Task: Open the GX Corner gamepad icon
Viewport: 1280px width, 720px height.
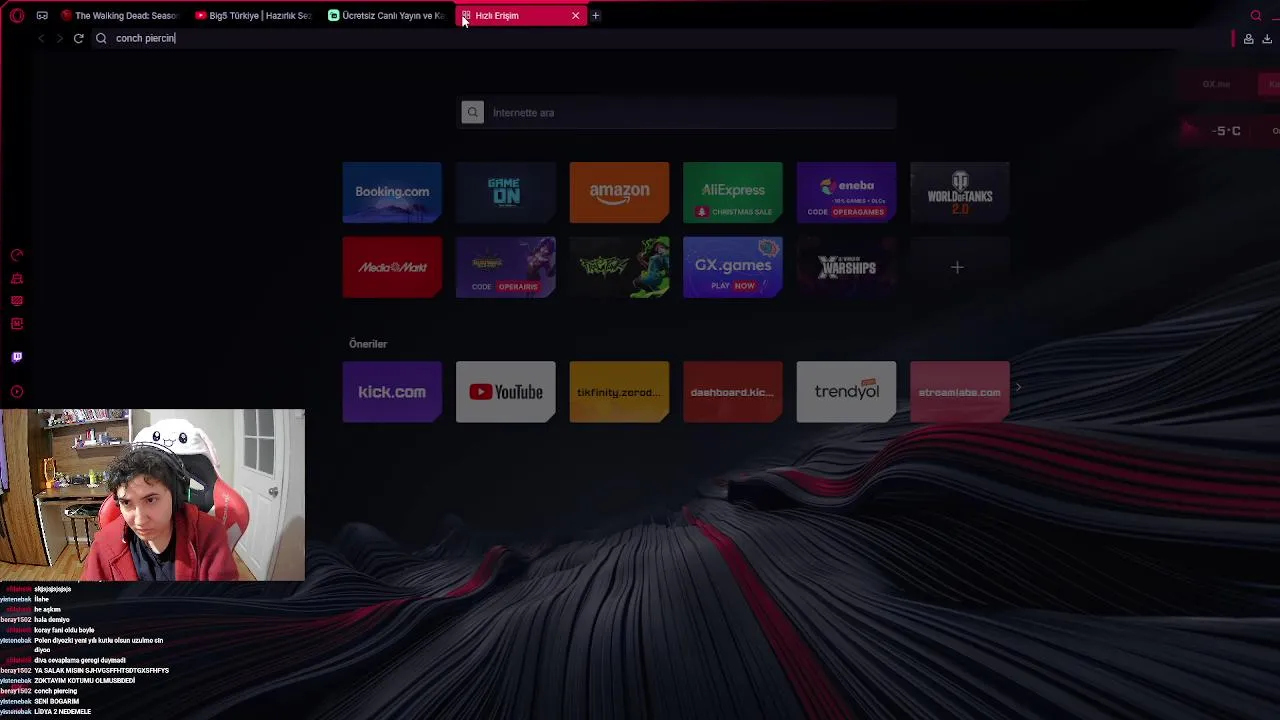Action: pyautogui.click(x=42, y=15)
